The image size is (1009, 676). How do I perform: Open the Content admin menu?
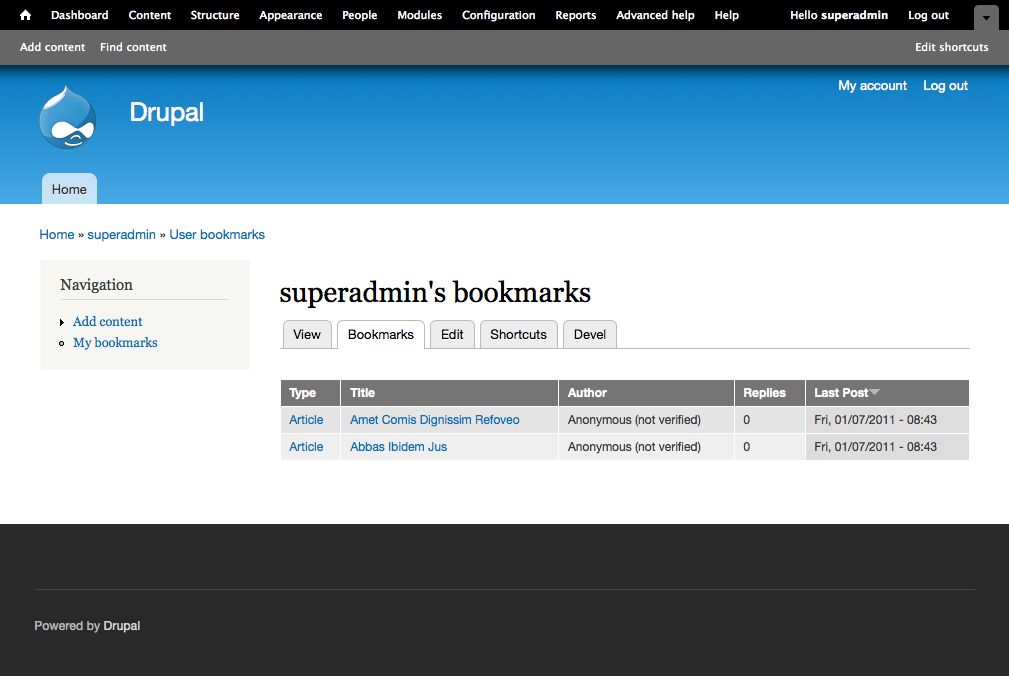(x=150, y=15)
